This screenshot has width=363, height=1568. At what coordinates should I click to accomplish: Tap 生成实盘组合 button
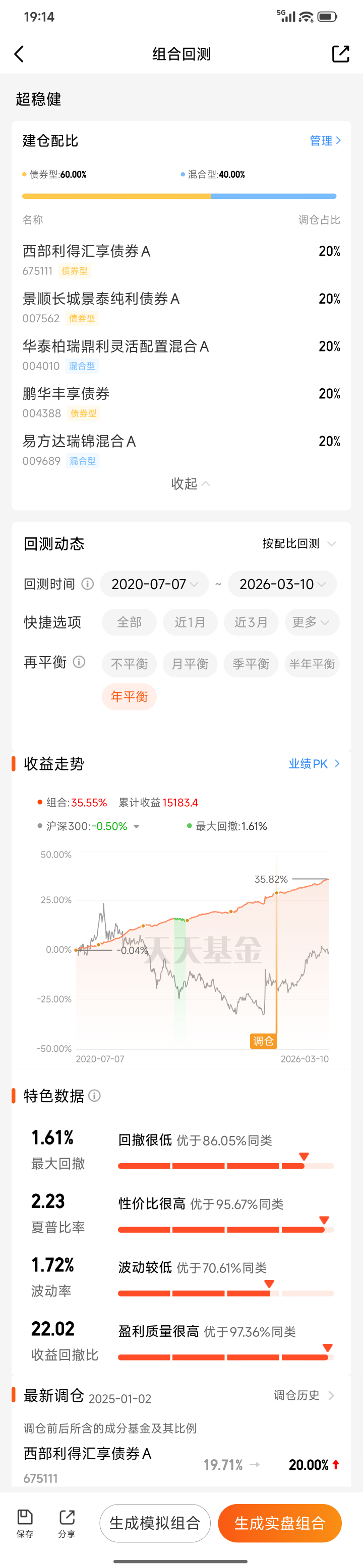(279, 1523)
